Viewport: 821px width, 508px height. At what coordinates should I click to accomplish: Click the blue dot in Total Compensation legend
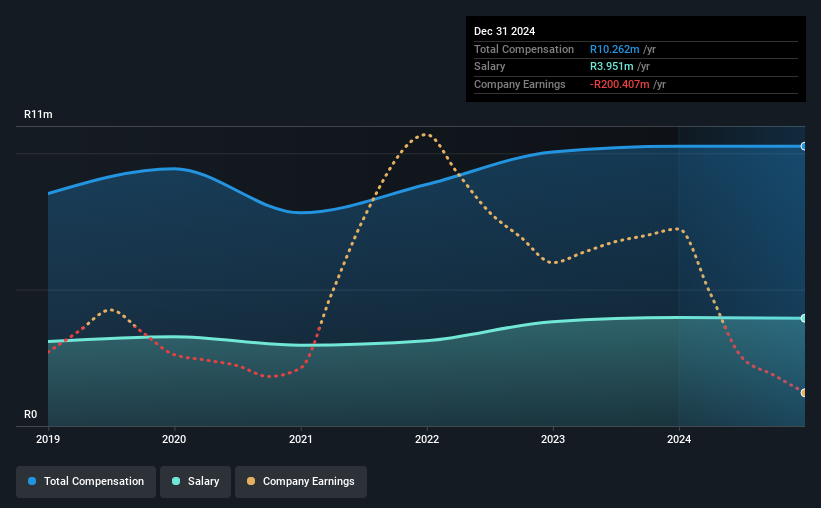[x=32, y=481]
